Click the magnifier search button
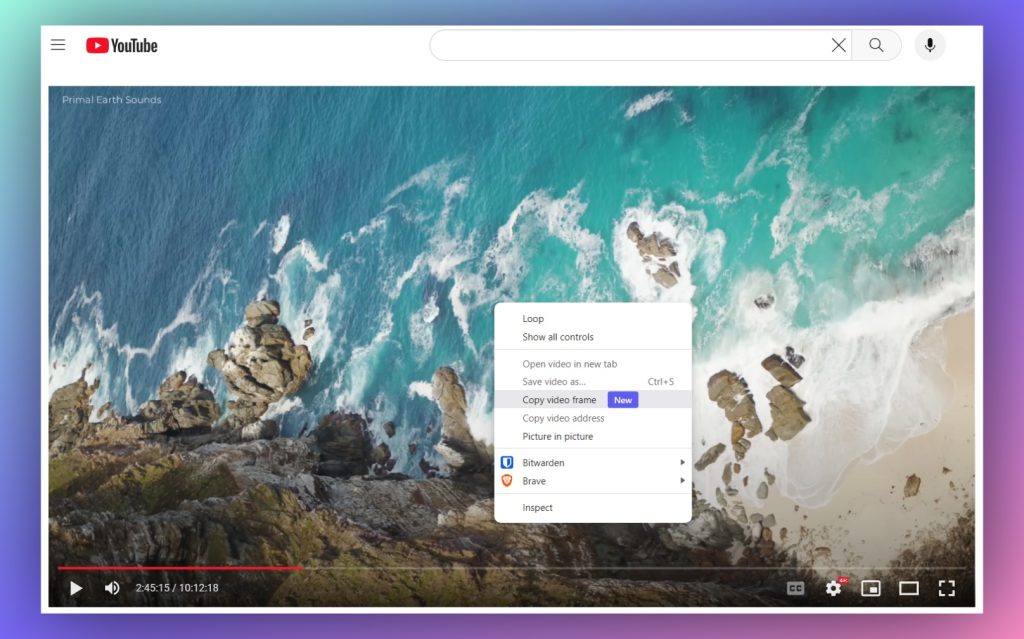This screenshot has height=639, width=1024. [x=876, y=45]
